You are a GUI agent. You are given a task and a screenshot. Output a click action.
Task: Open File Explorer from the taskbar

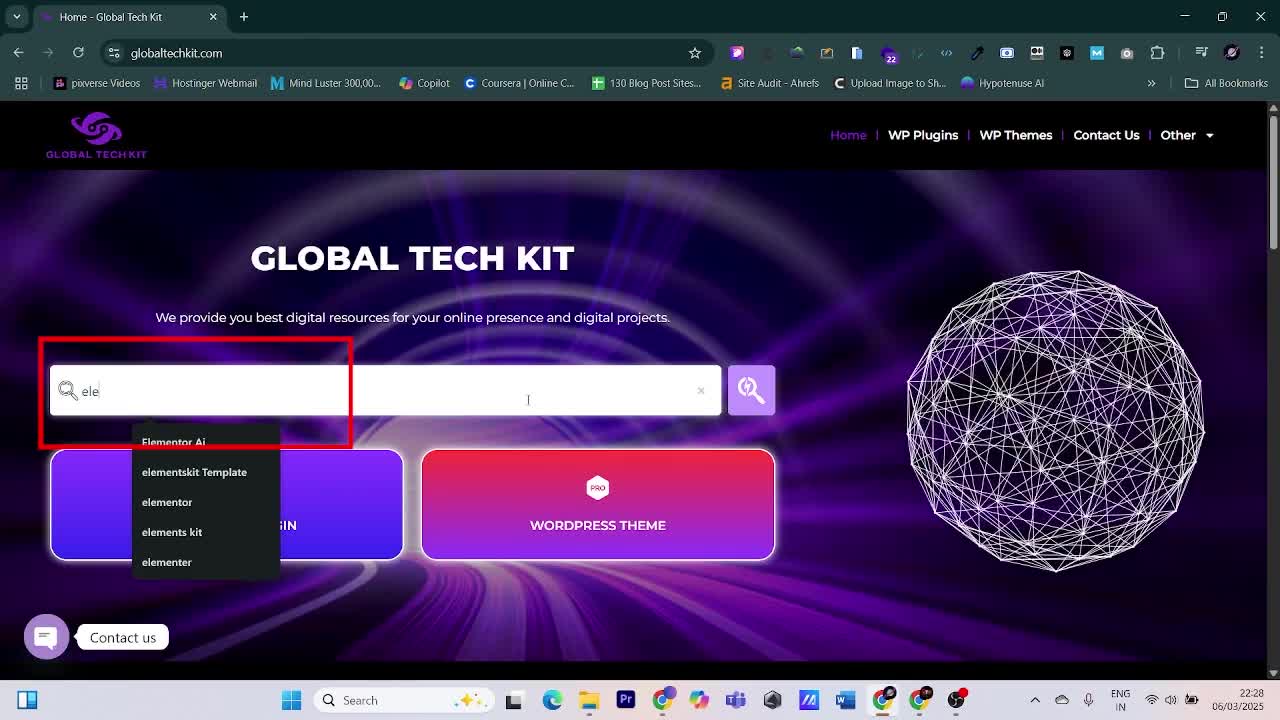[x=589, y=700]
